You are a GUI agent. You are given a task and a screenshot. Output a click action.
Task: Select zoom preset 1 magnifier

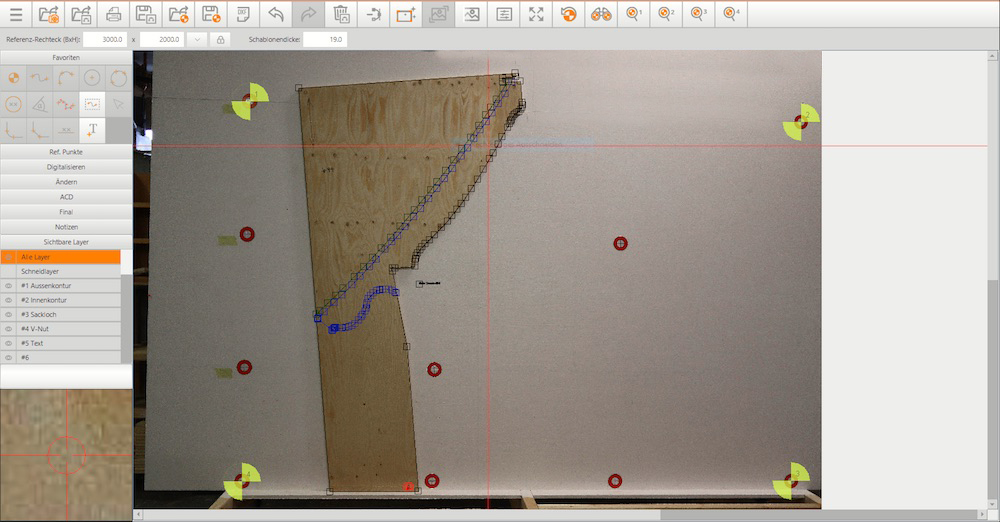[634, 14]
